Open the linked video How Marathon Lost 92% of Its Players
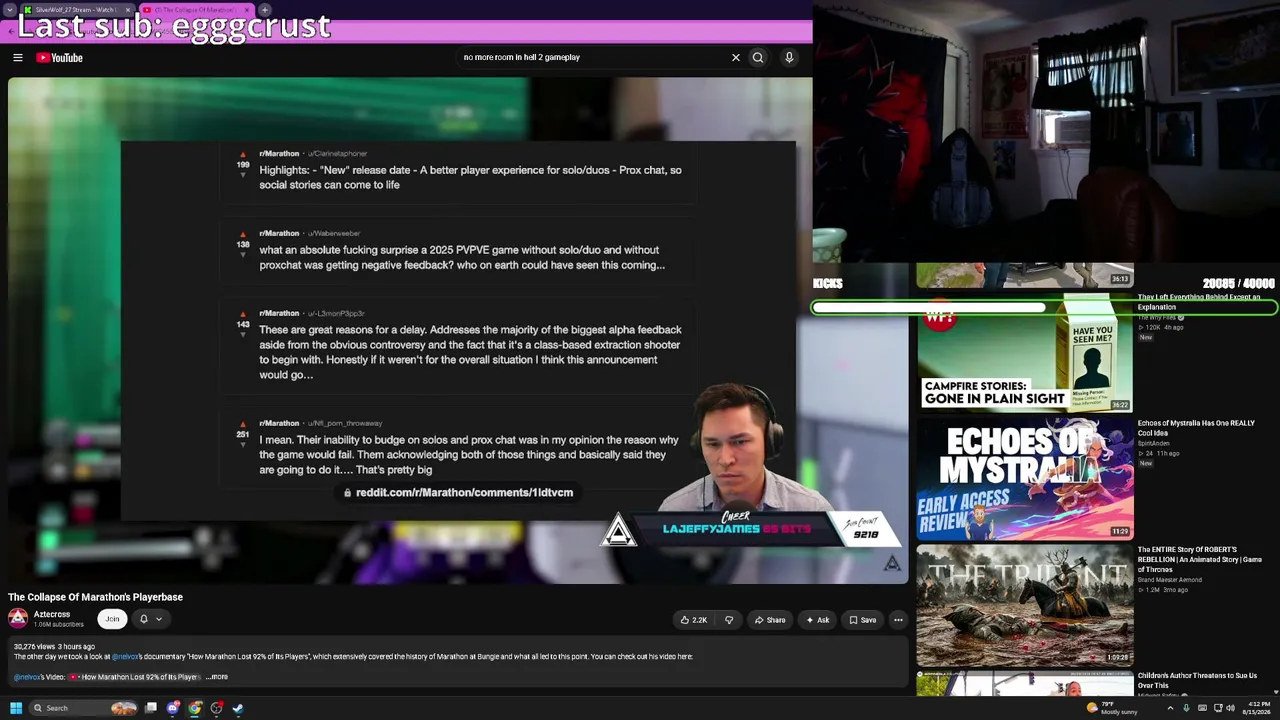The width and height of the screenshot is (1280, 720). (x=134, y=677)
